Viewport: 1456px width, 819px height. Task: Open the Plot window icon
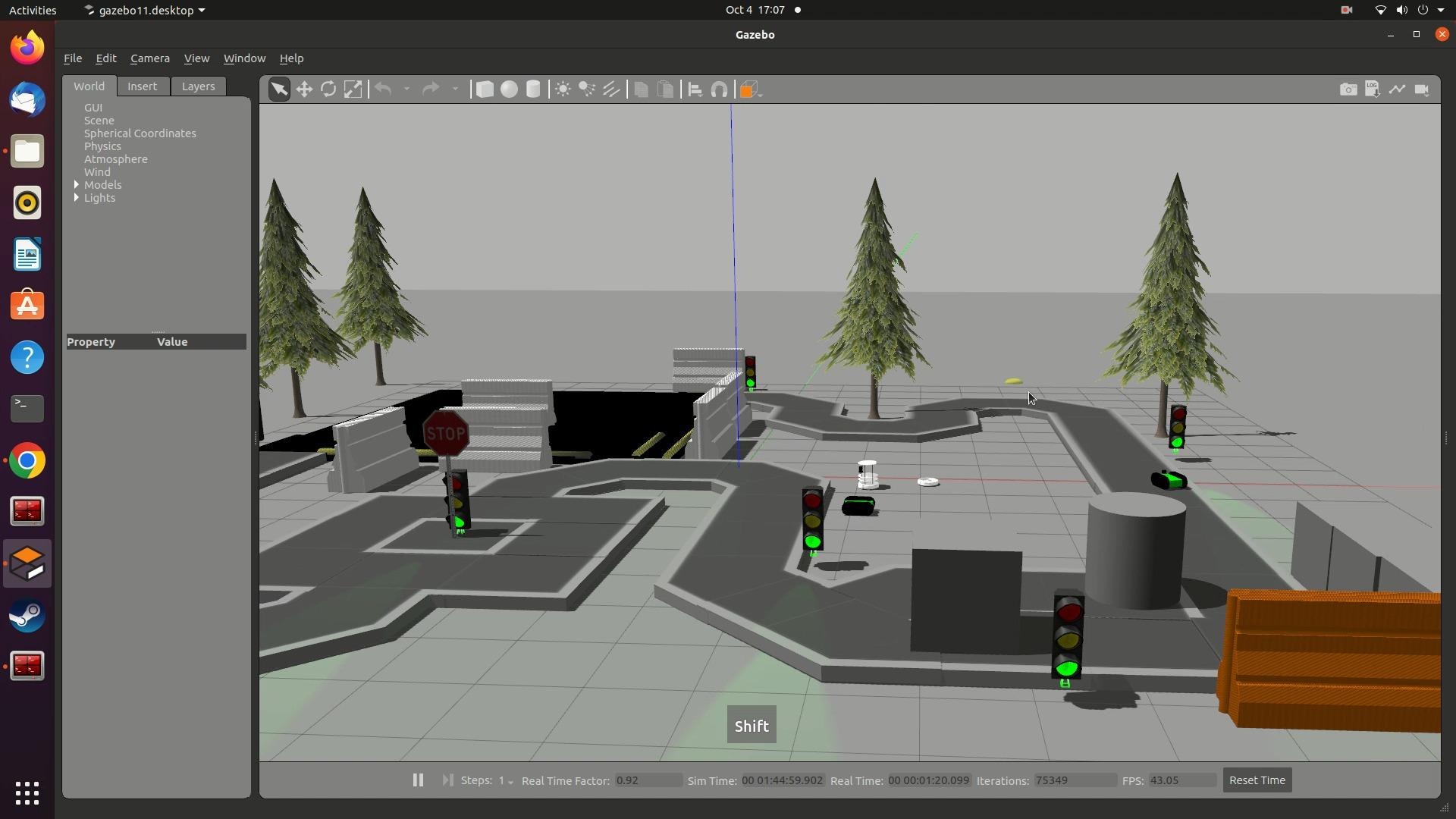coord(1397,89)
